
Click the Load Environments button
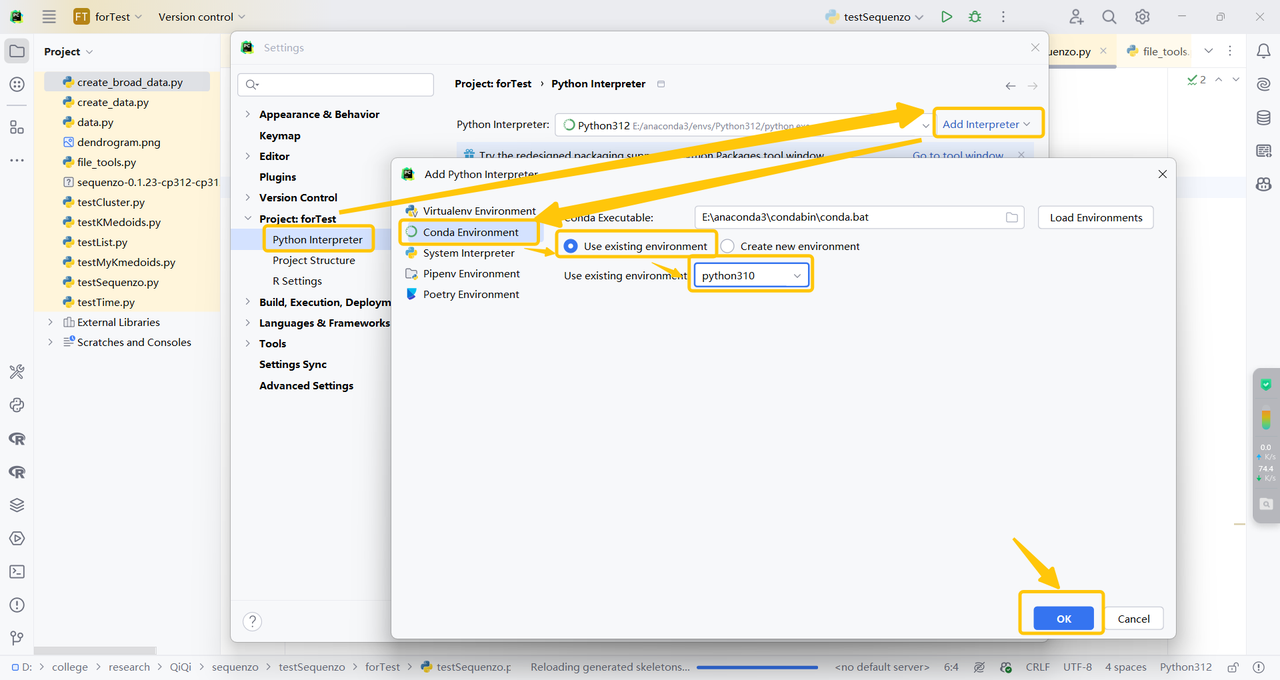click(1095, 217)
